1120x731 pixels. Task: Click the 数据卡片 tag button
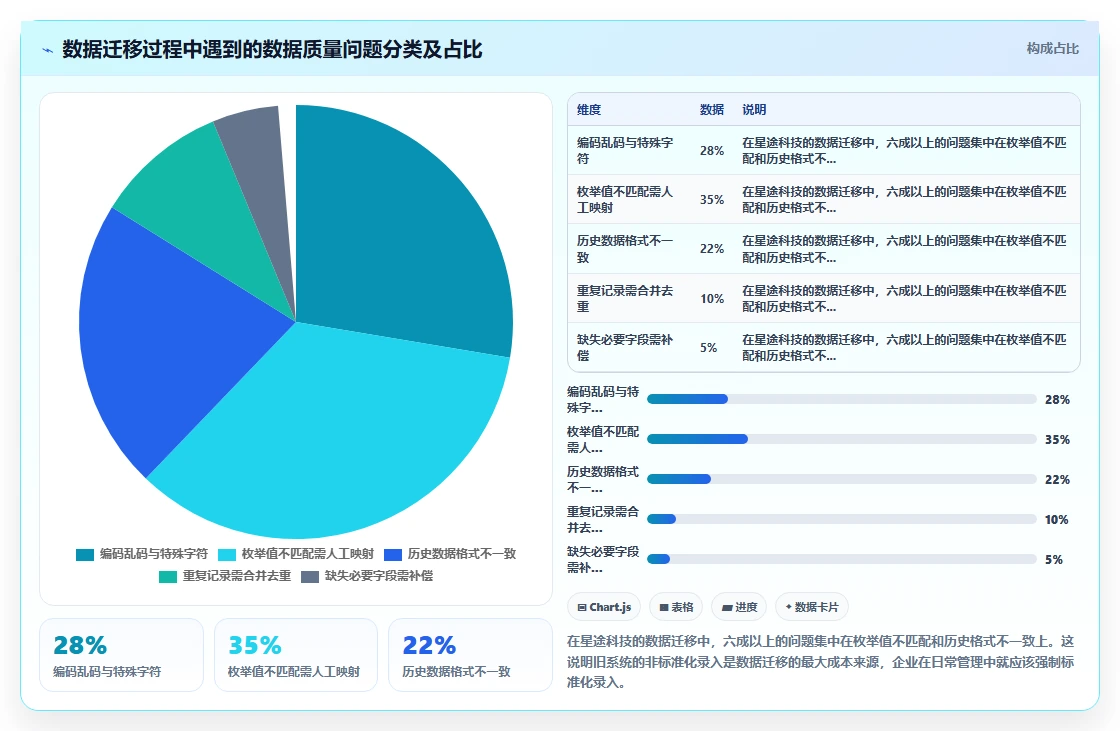click(812, 607)
